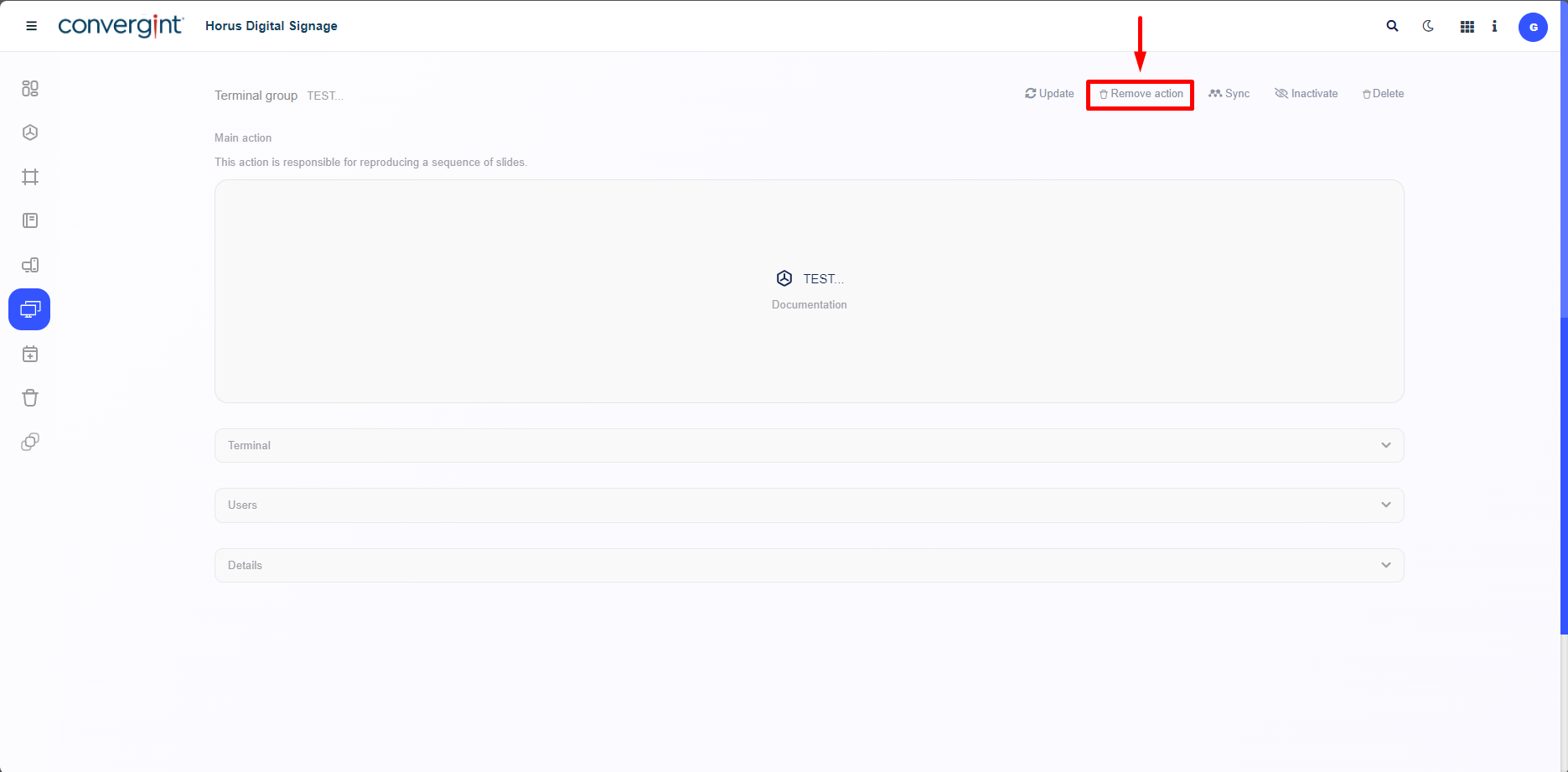This screenshot has width=1568, height=772.
Task: Click the TEST... Documentation main action card
Action: click(x=809, y=290)
